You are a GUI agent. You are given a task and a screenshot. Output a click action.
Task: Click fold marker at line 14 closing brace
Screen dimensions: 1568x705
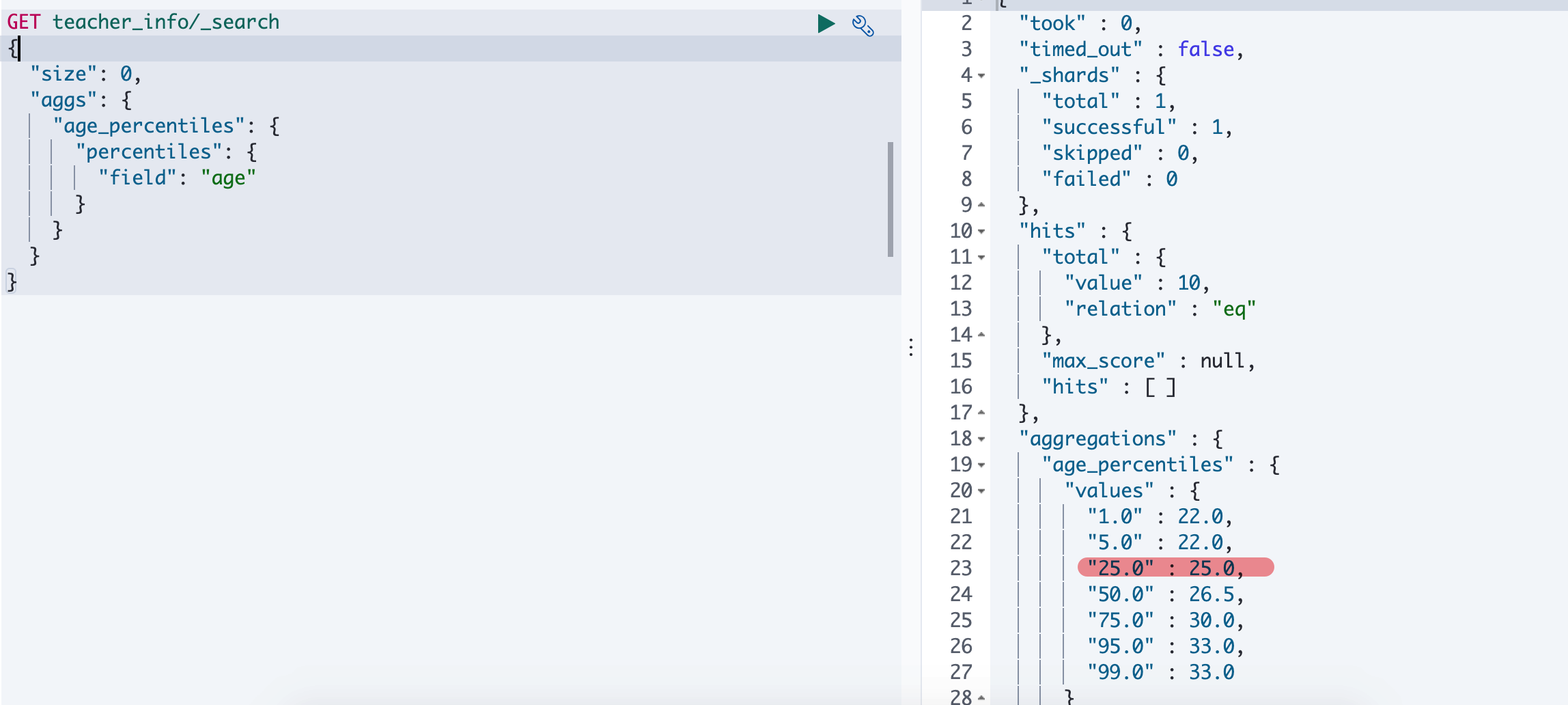click(x=981, y=335)
